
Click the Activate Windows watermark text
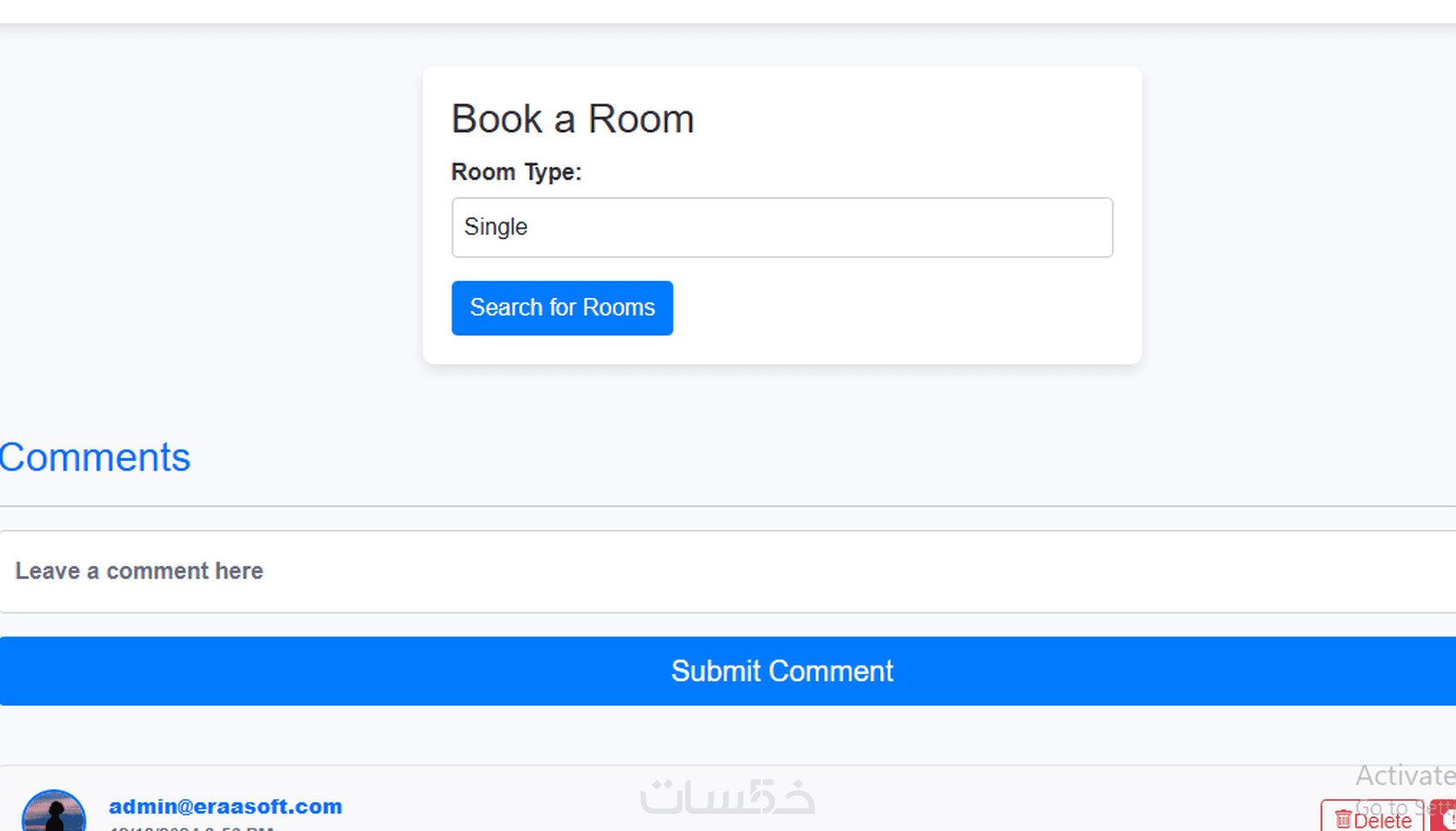pyautogui.click(x=1405, y=775)
